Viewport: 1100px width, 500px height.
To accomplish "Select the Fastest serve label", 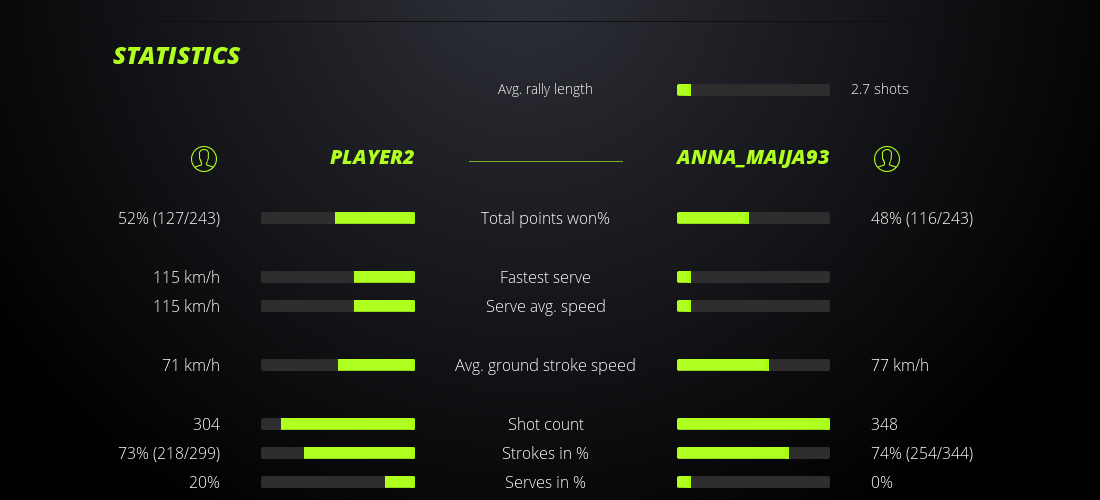I will (x=545, y=277).
